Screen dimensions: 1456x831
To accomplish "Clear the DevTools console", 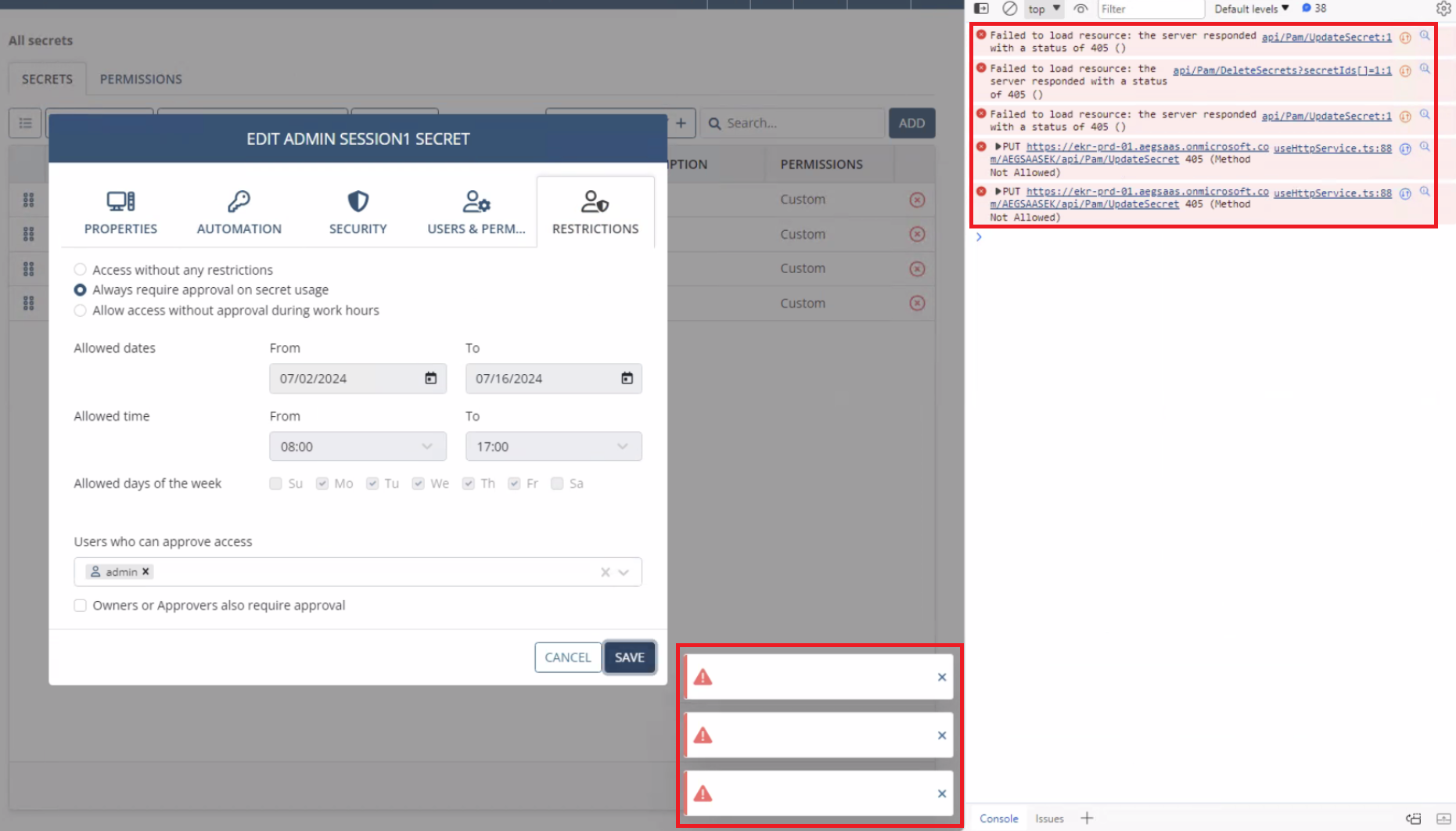I will point(1010,9).
